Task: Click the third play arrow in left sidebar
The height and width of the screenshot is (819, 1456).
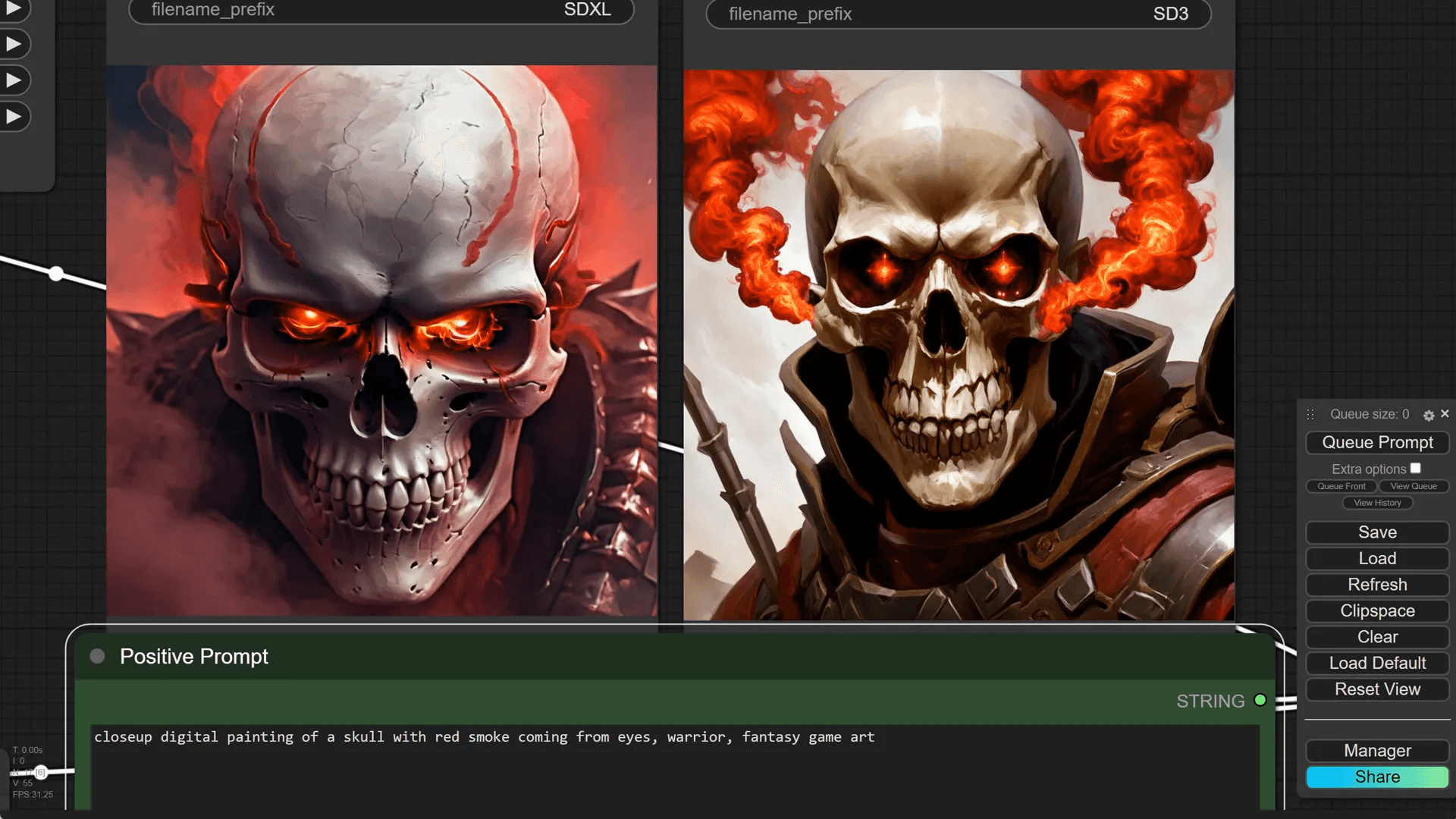Action: [x=14, y=80]
